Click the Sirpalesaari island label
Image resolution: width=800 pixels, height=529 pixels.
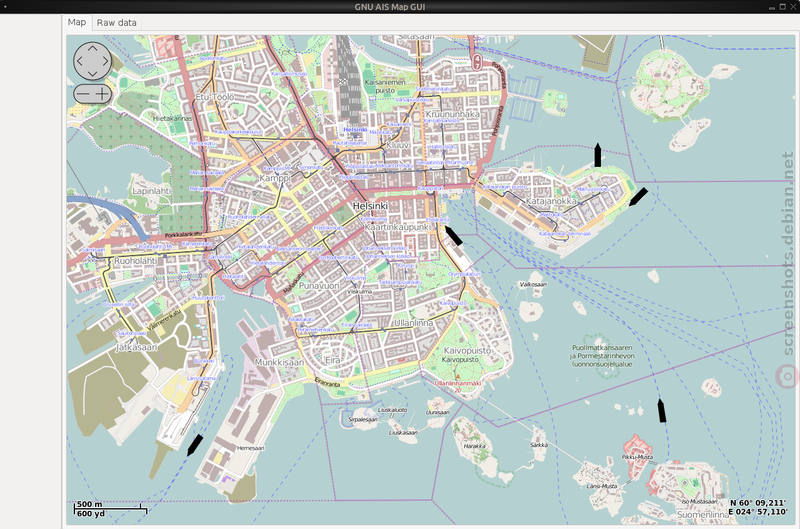point(363,419)
